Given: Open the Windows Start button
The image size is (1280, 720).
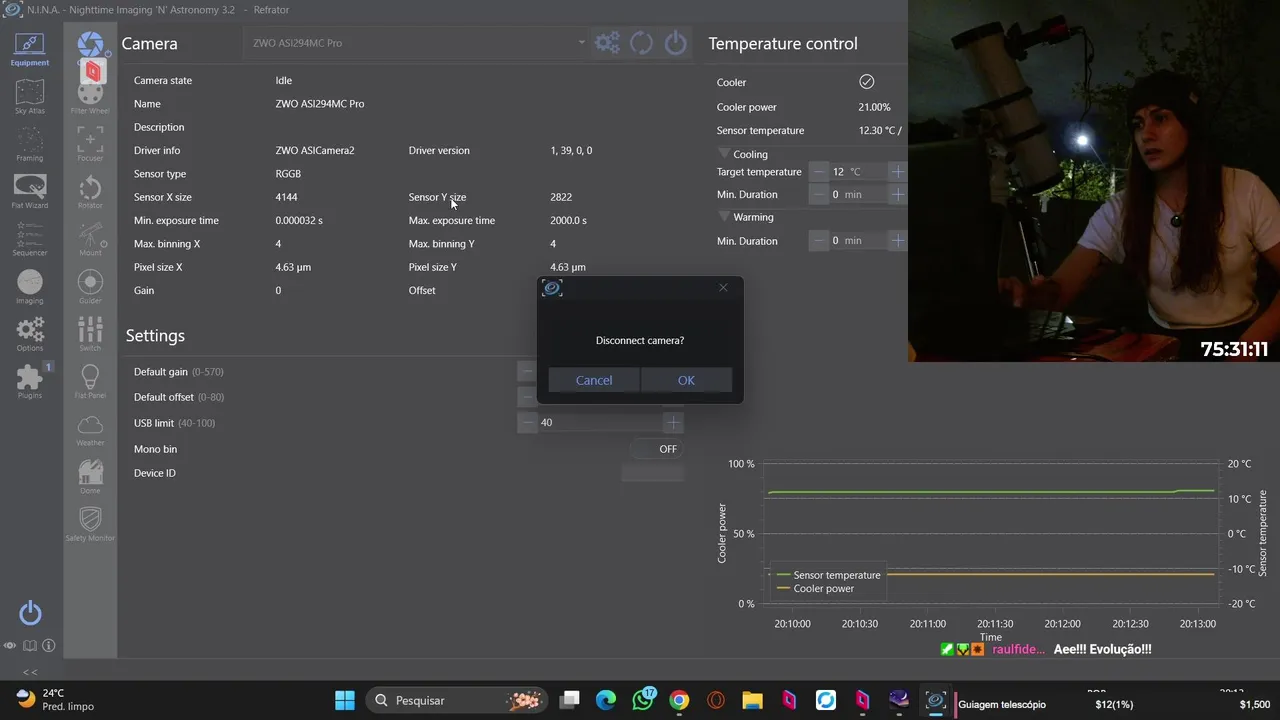Looking at the screenshot, I should (x=345, y=700).
